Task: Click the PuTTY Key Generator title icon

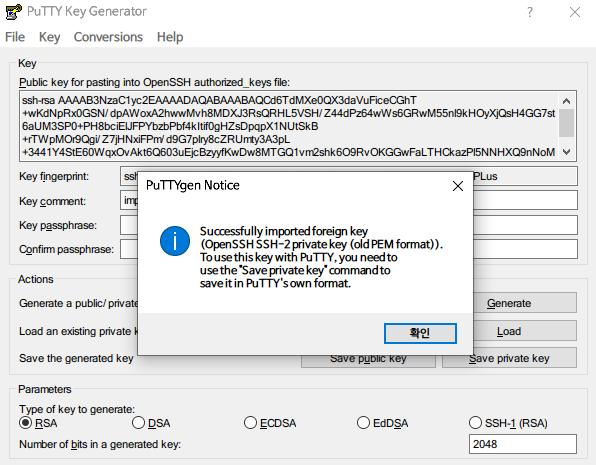Action: (14, 12)
